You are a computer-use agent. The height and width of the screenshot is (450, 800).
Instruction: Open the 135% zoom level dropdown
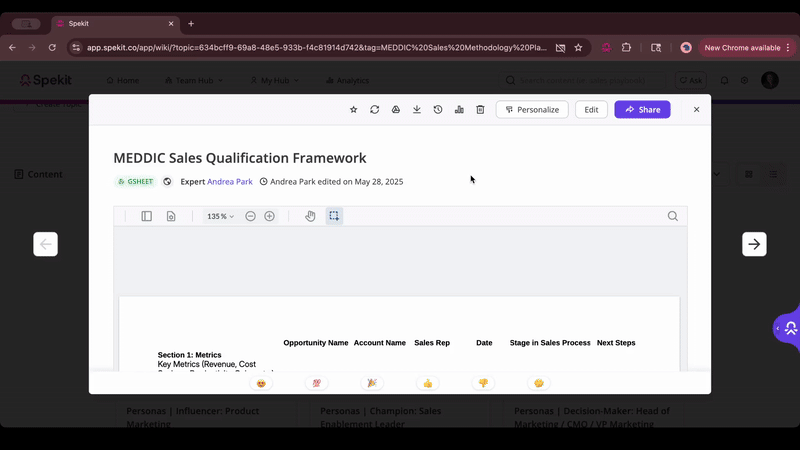(220, 216)
